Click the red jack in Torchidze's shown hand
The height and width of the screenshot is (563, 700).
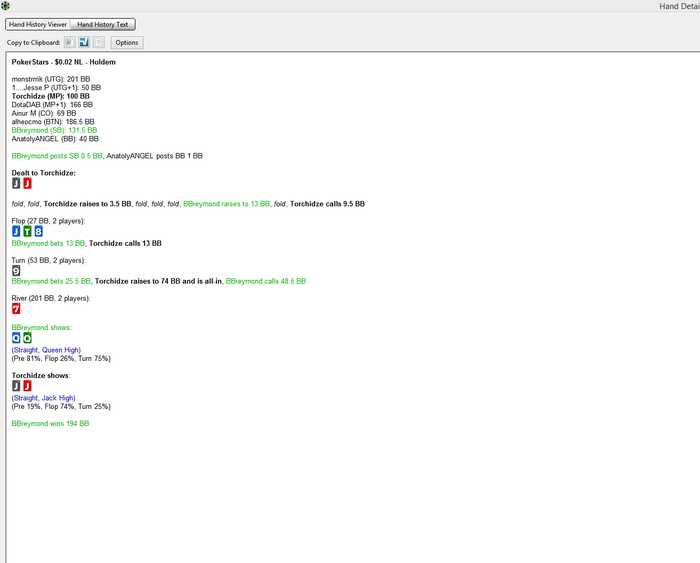point(27,386)
